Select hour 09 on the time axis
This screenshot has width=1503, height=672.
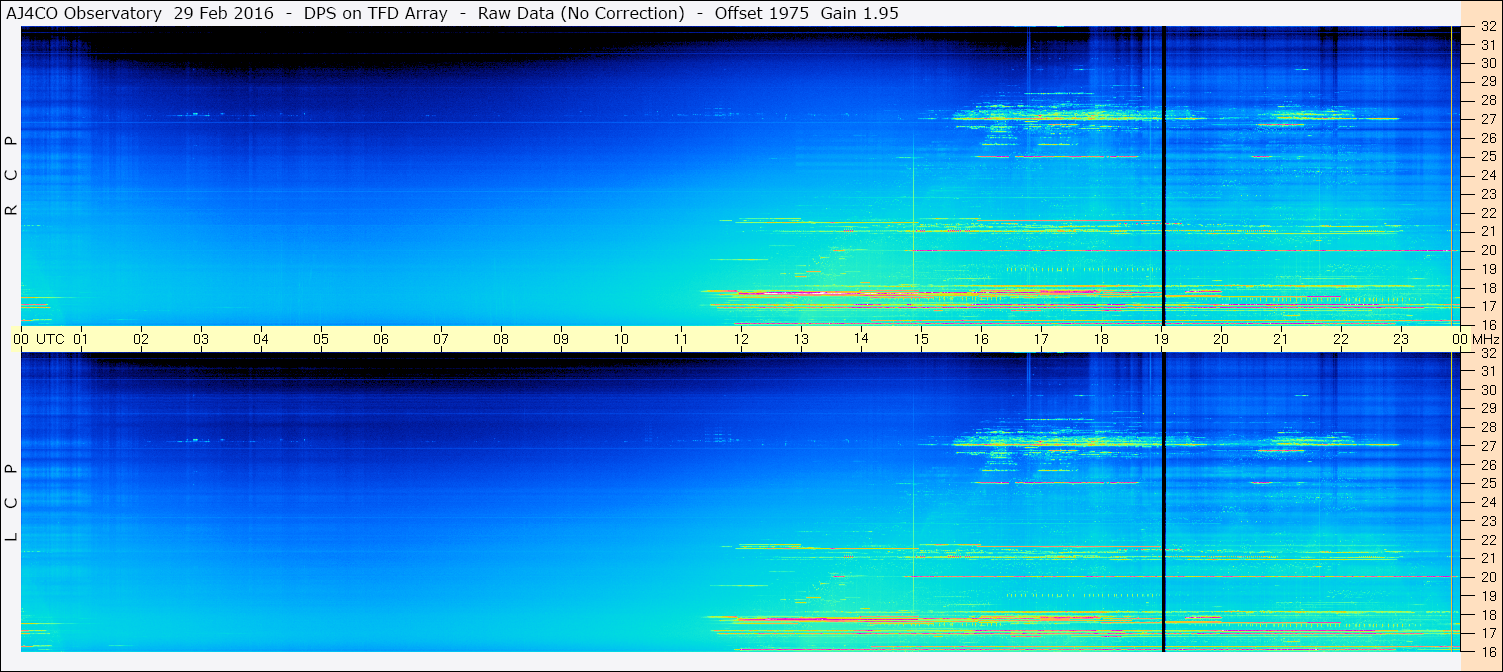pos(561,339)
